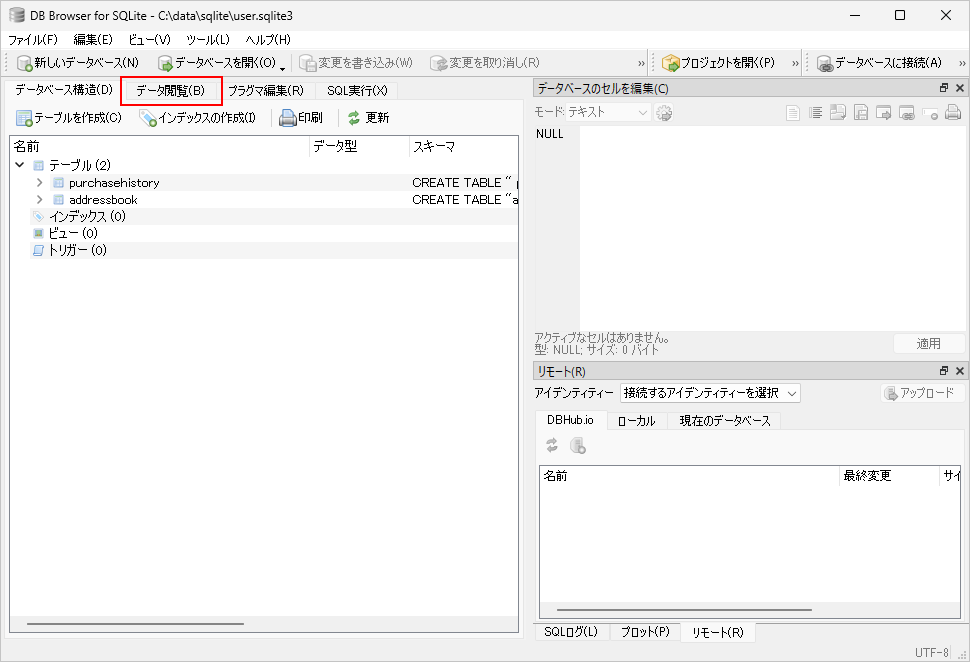The width and height of the screenshot is (970, 662).
Task: Click the Set as NULL icon in cell editor
Action: tap(930, 113)
